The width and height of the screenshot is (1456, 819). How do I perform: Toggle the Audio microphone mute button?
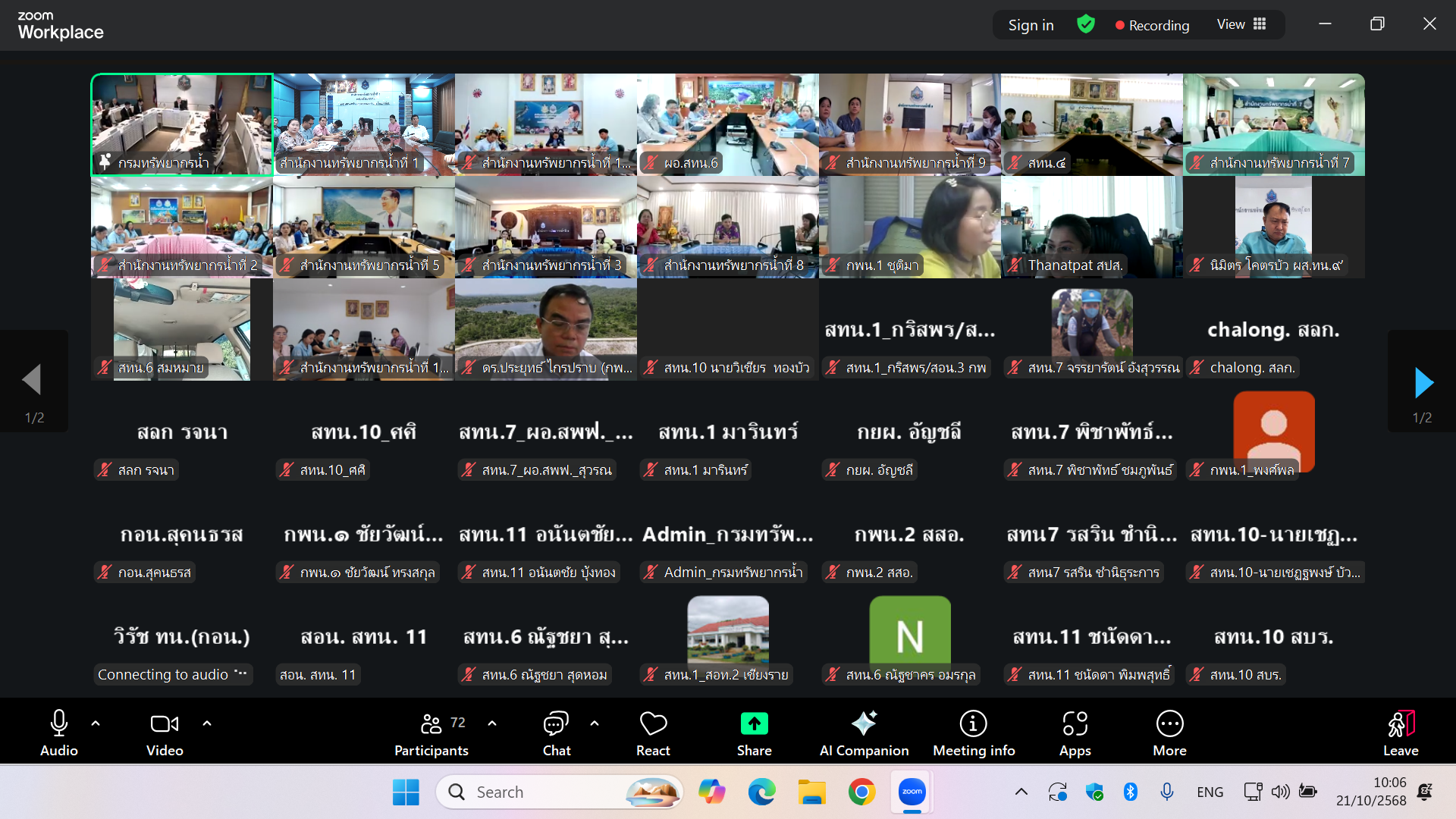58,724
